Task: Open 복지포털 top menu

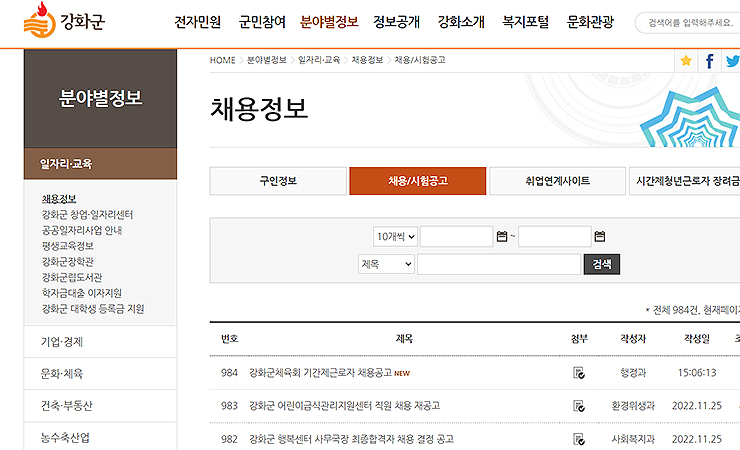Action: coord(525,22)
